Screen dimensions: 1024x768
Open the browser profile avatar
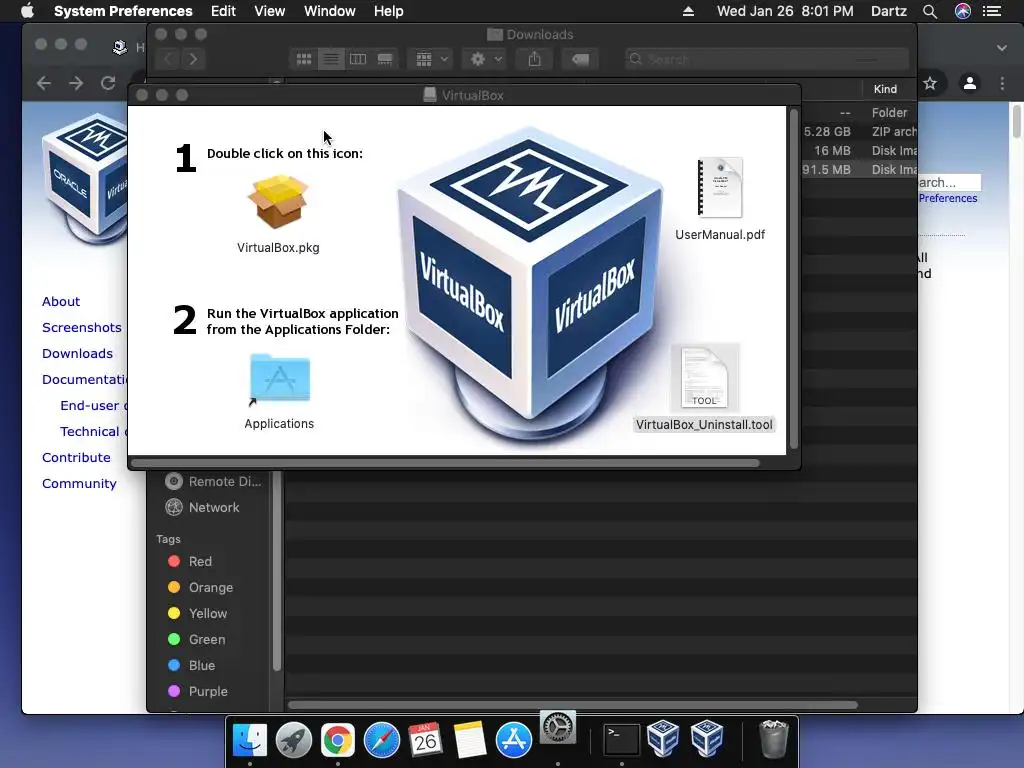(970, 83)
